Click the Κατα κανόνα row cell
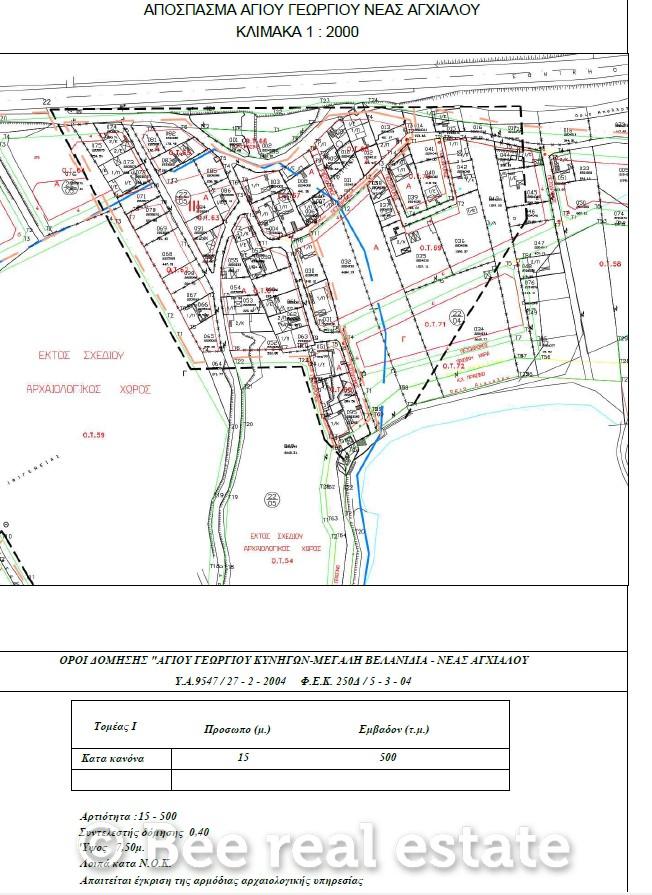 112,757
